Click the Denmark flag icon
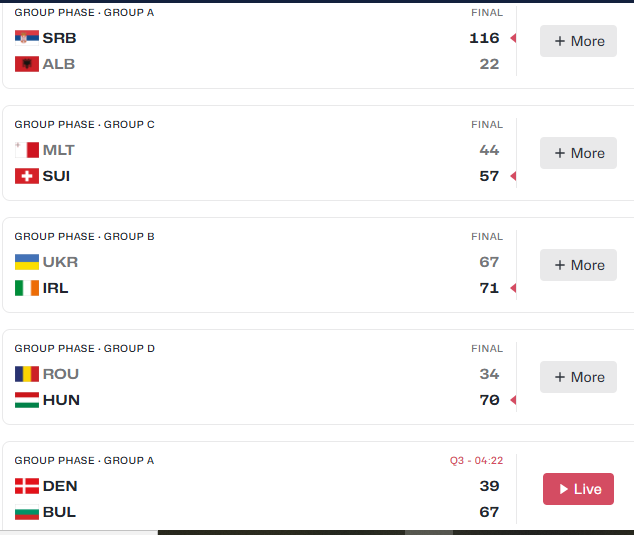634x535 pixels. coord(27,486)
